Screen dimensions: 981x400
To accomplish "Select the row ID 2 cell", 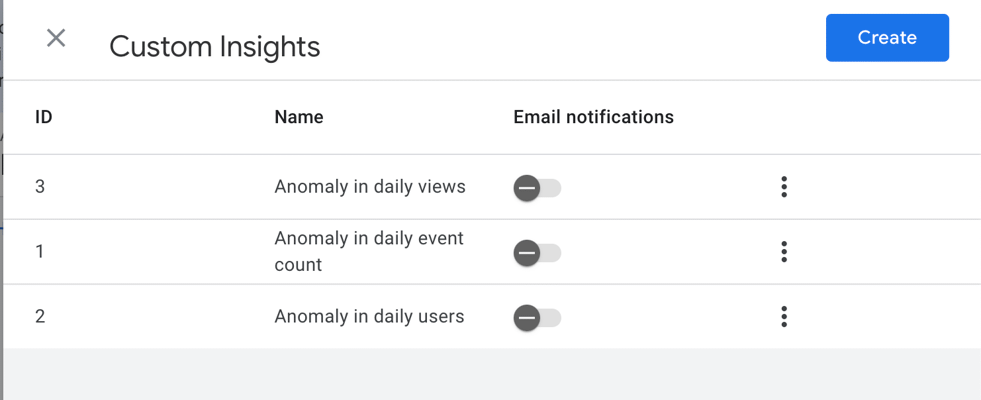I will (40, 317).
